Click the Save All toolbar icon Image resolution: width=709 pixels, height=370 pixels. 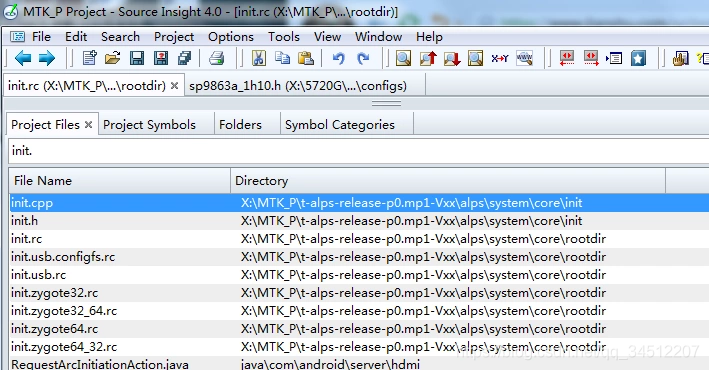[x=184, y=58]
